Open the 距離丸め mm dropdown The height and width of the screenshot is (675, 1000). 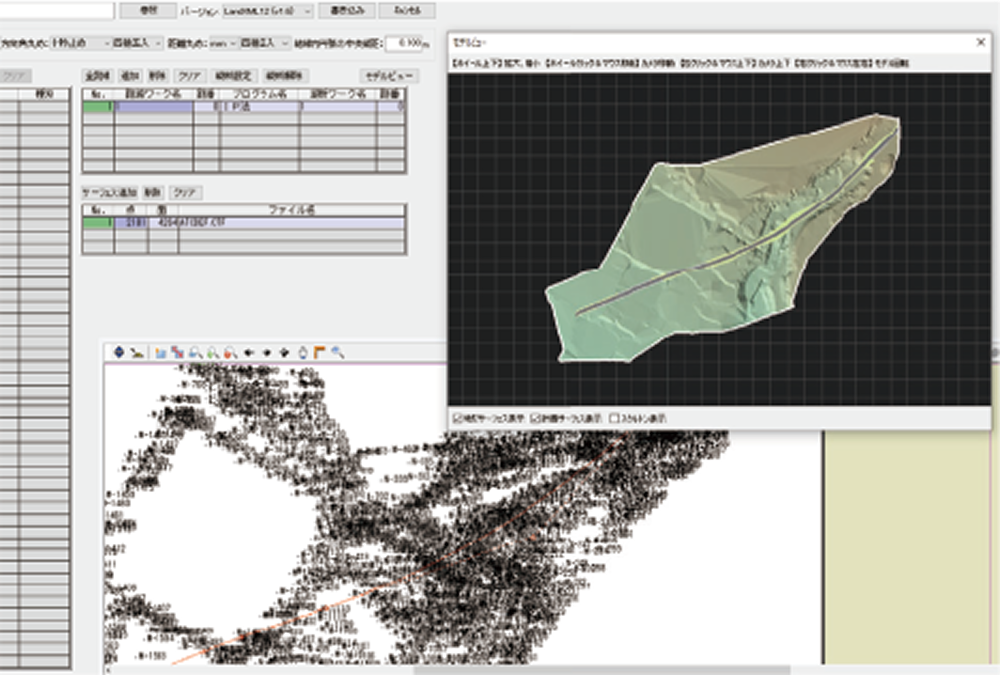[x=223, y=43]
